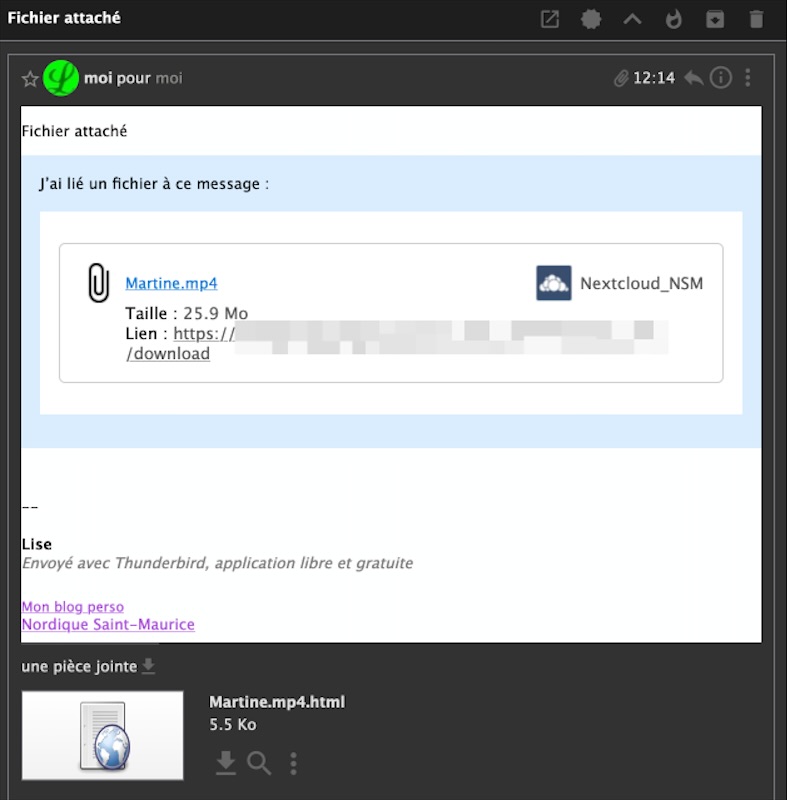Click the badge-shaped spam icon
787x800 pixels.
coord(591,19)
